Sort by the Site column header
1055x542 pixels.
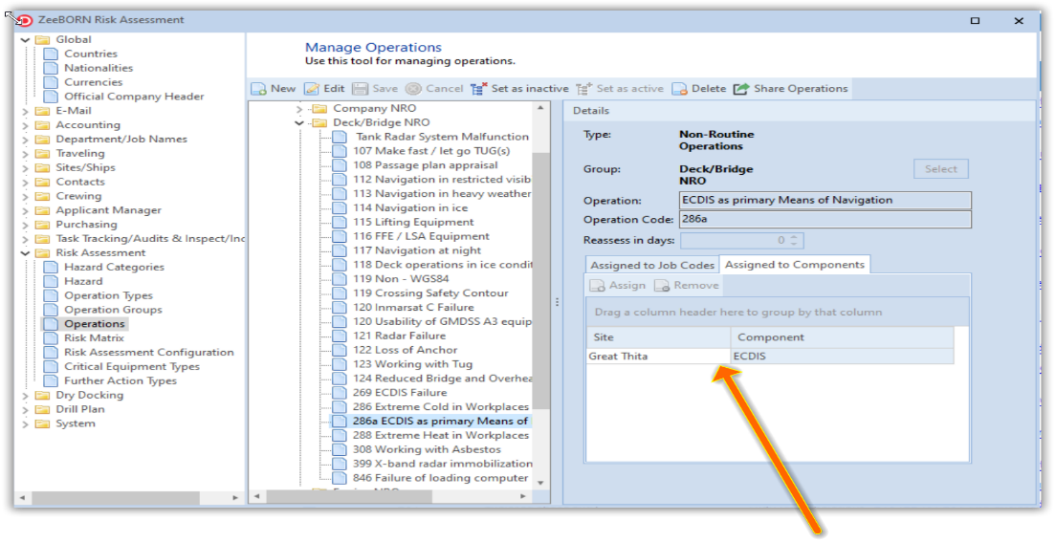[658, 338]
